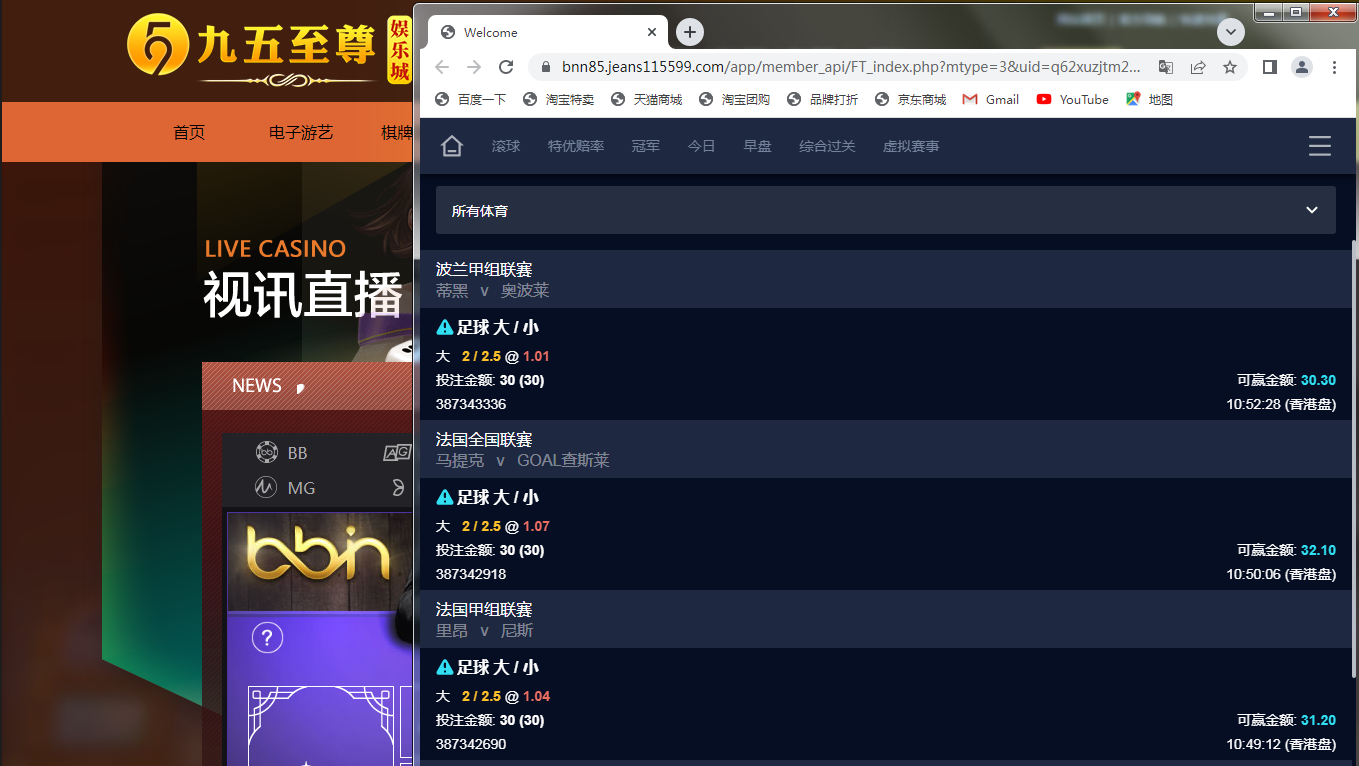Select the 综合过关 menu item
Screen dimensions: 1359x766
click(828, 146)
